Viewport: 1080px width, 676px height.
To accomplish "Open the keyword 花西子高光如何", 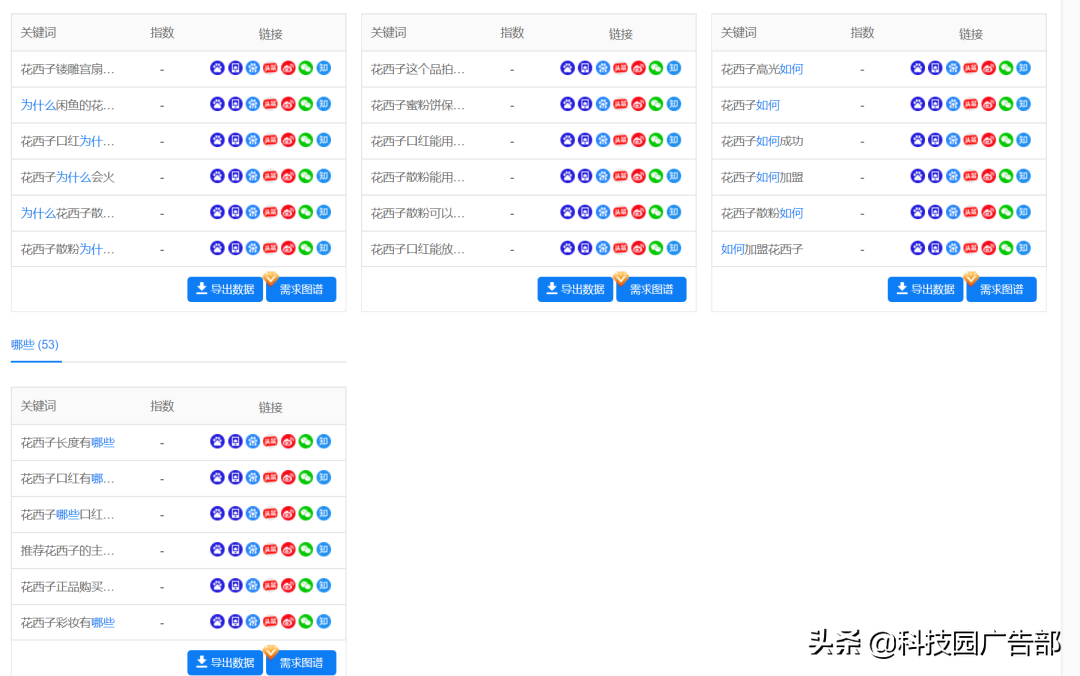I will [762, 70].
